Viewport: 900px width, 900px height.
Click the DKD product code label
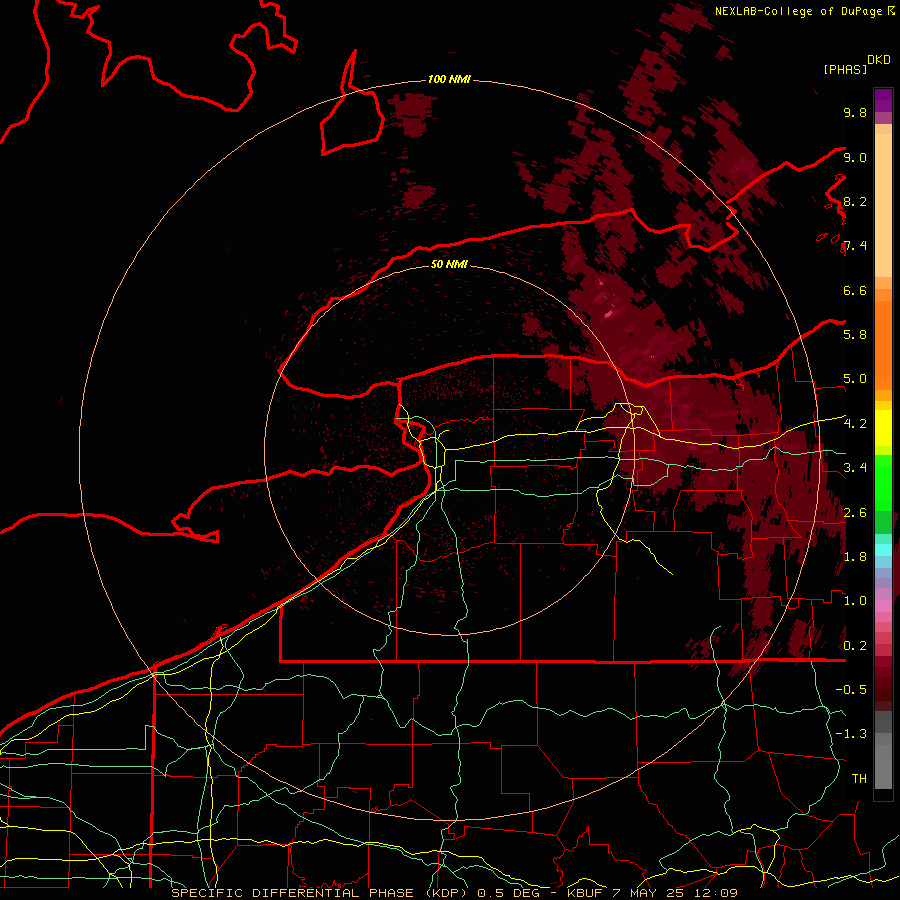[x=879, y=60]
